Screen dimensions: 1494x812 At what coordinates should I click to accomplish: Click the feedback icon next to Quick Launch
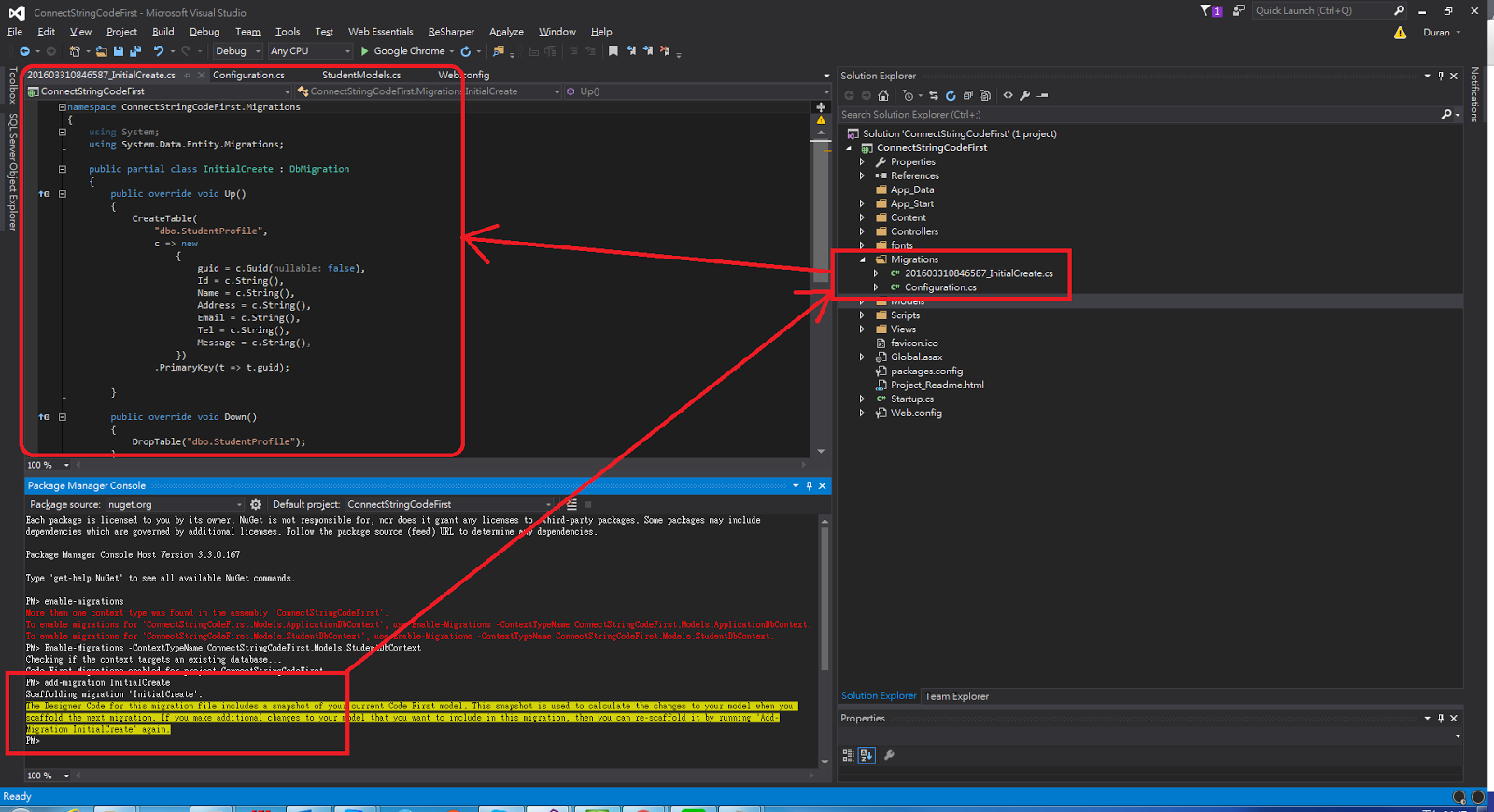click(x=1238, y=11)
